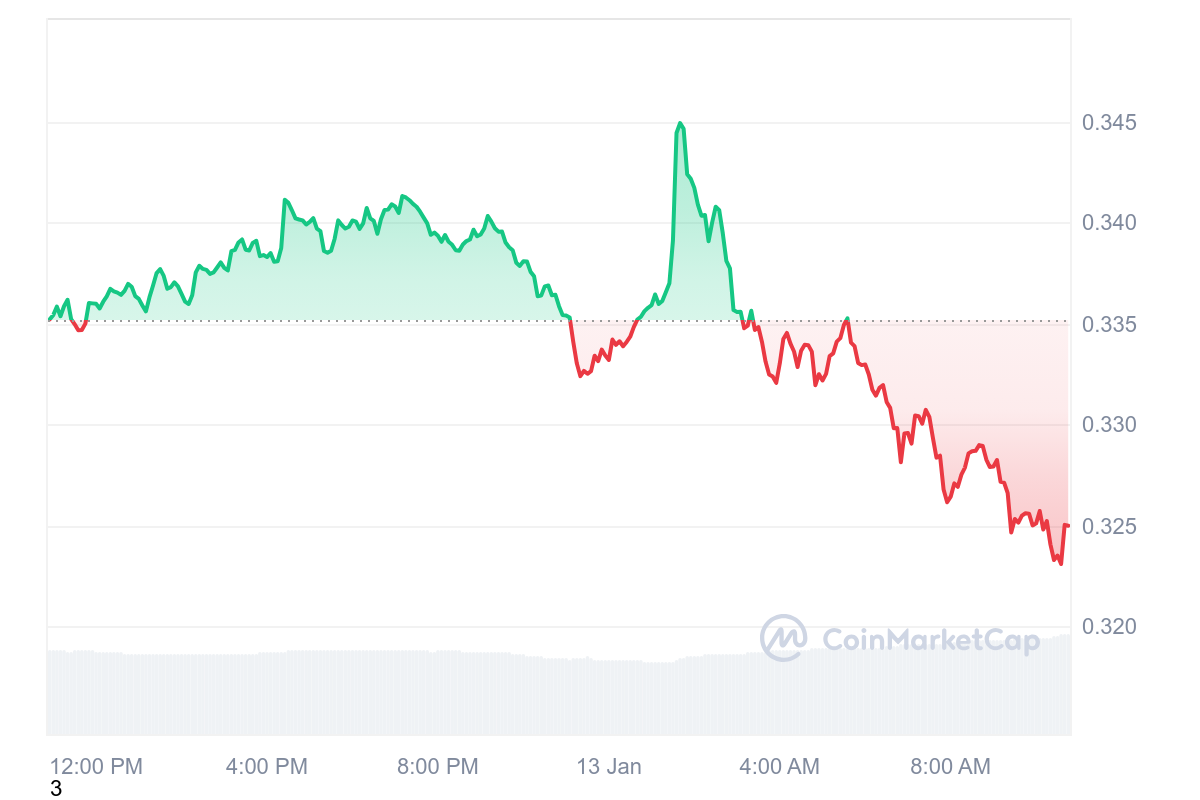1200x800 pixels.
Task: Click the highest green price spike peak
Action: (680, 123)
